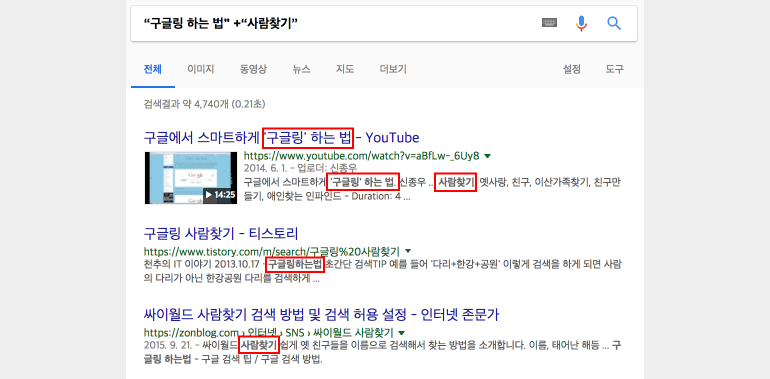Open 설정 search settings
Viewport: 770px width, 379px height.
click(x=572, y=69)
